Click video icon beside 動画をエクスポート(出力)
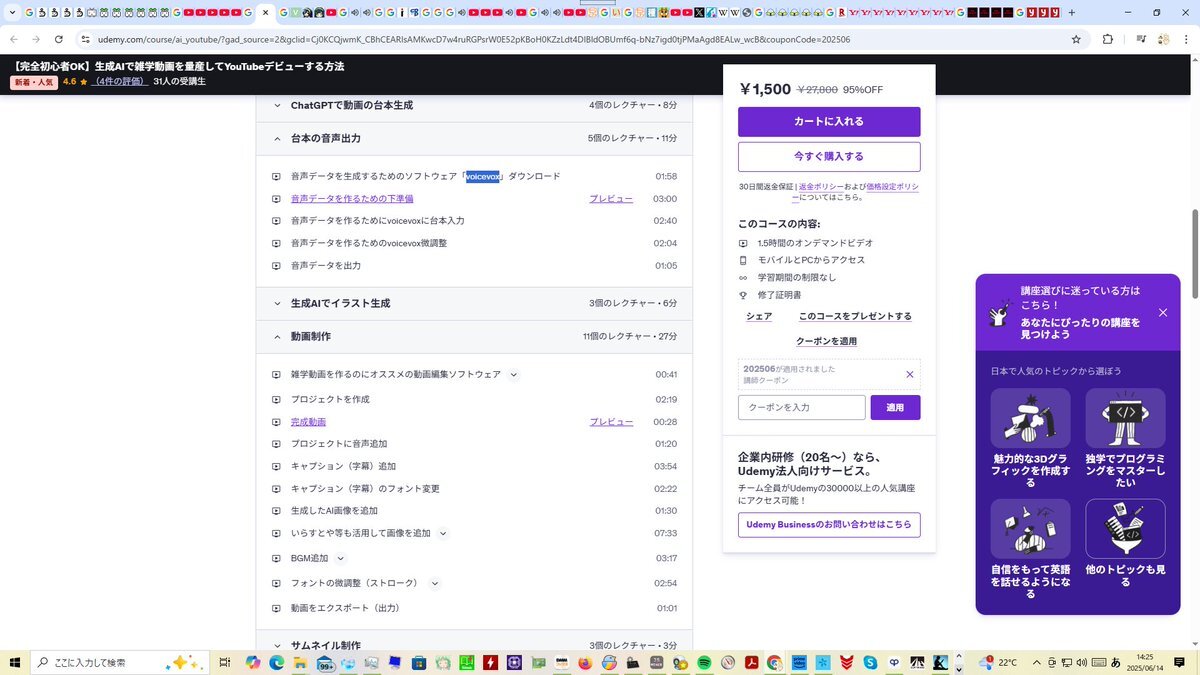 (277, 608)
